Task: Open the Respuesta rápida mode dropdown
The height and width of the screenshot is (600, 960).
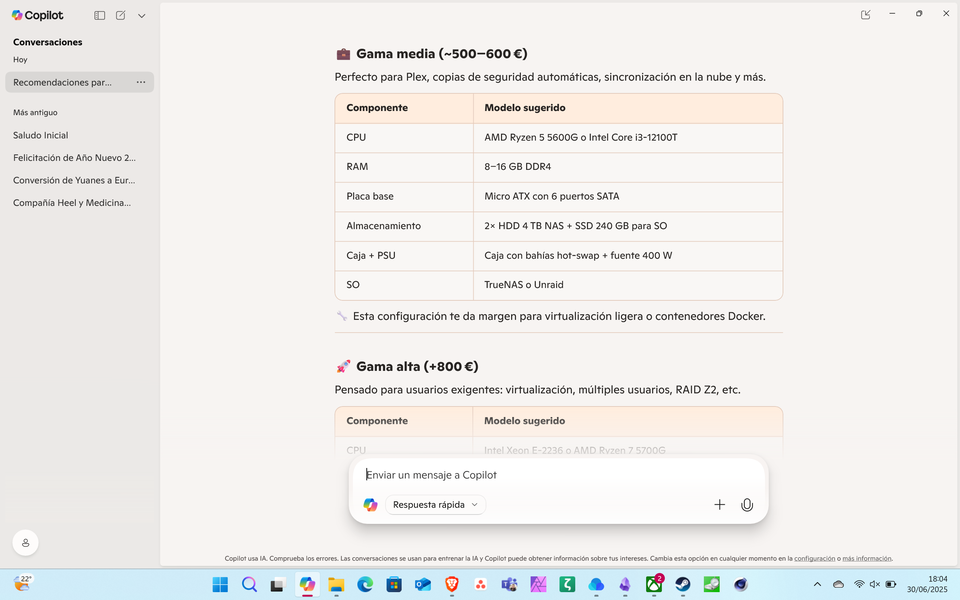Action: coord(435,504)
